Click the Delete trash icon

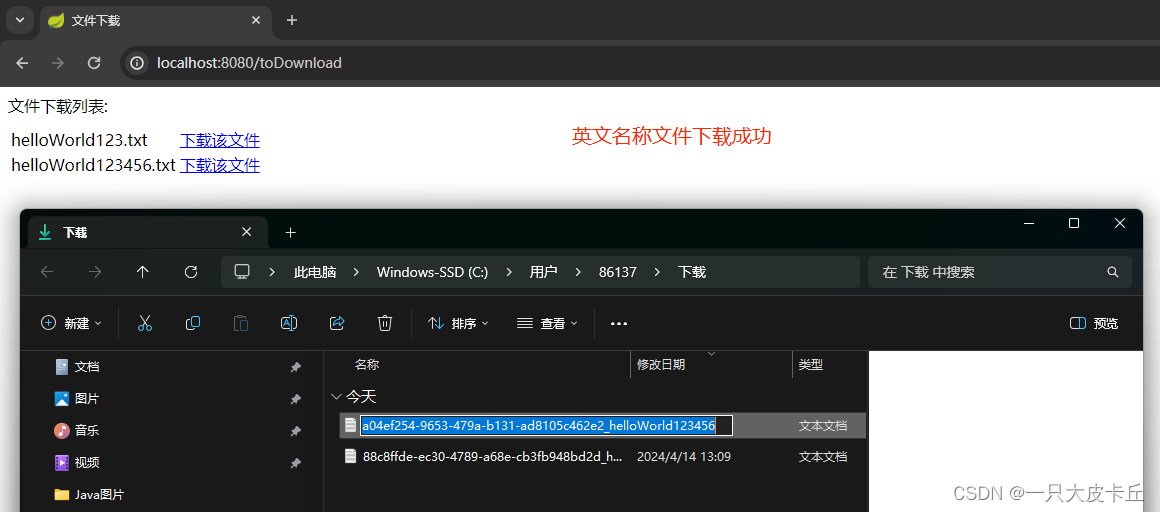coord(385,323)
